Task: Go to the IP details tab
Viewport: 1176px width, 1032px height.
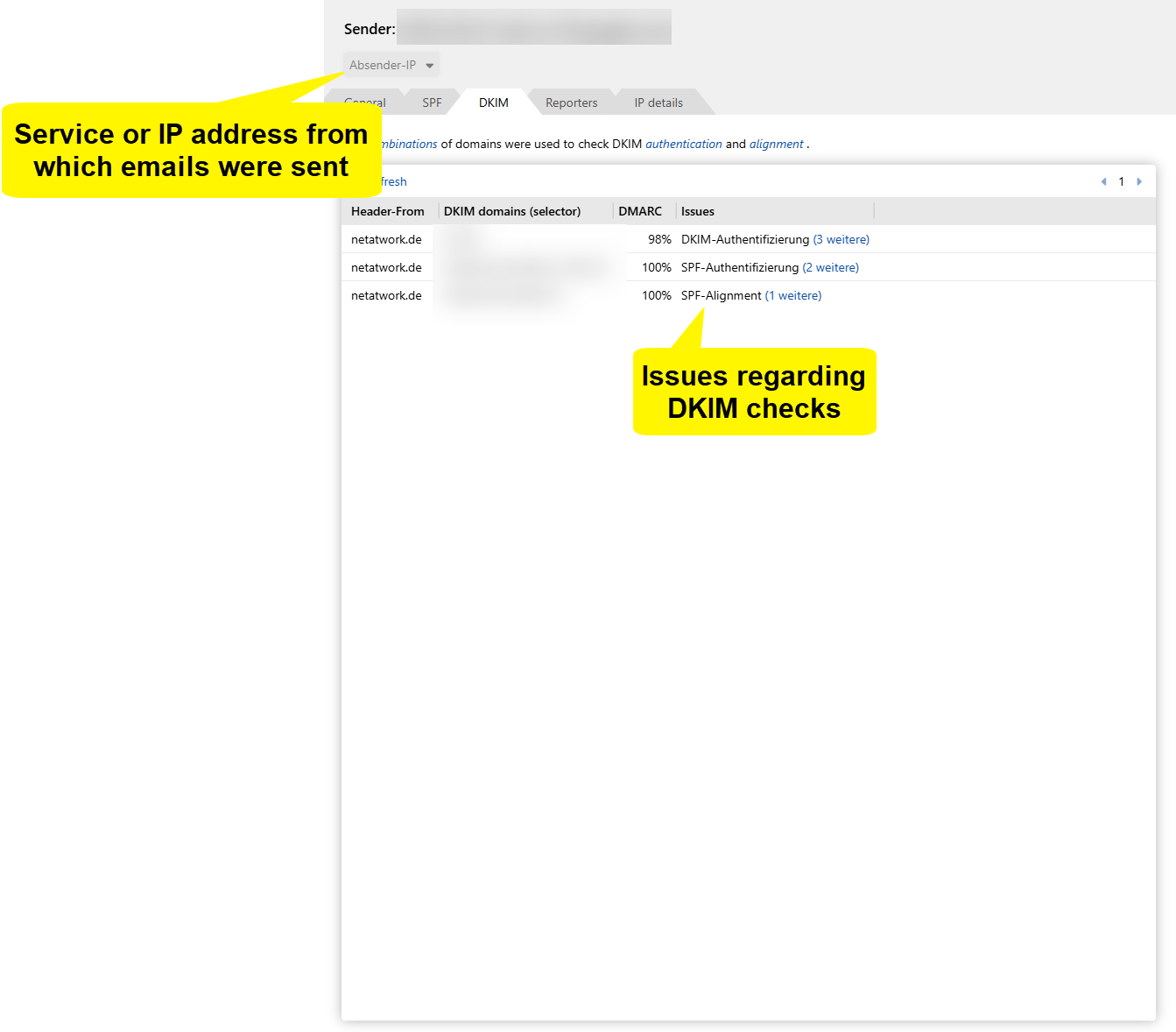Action: [658, 102]
